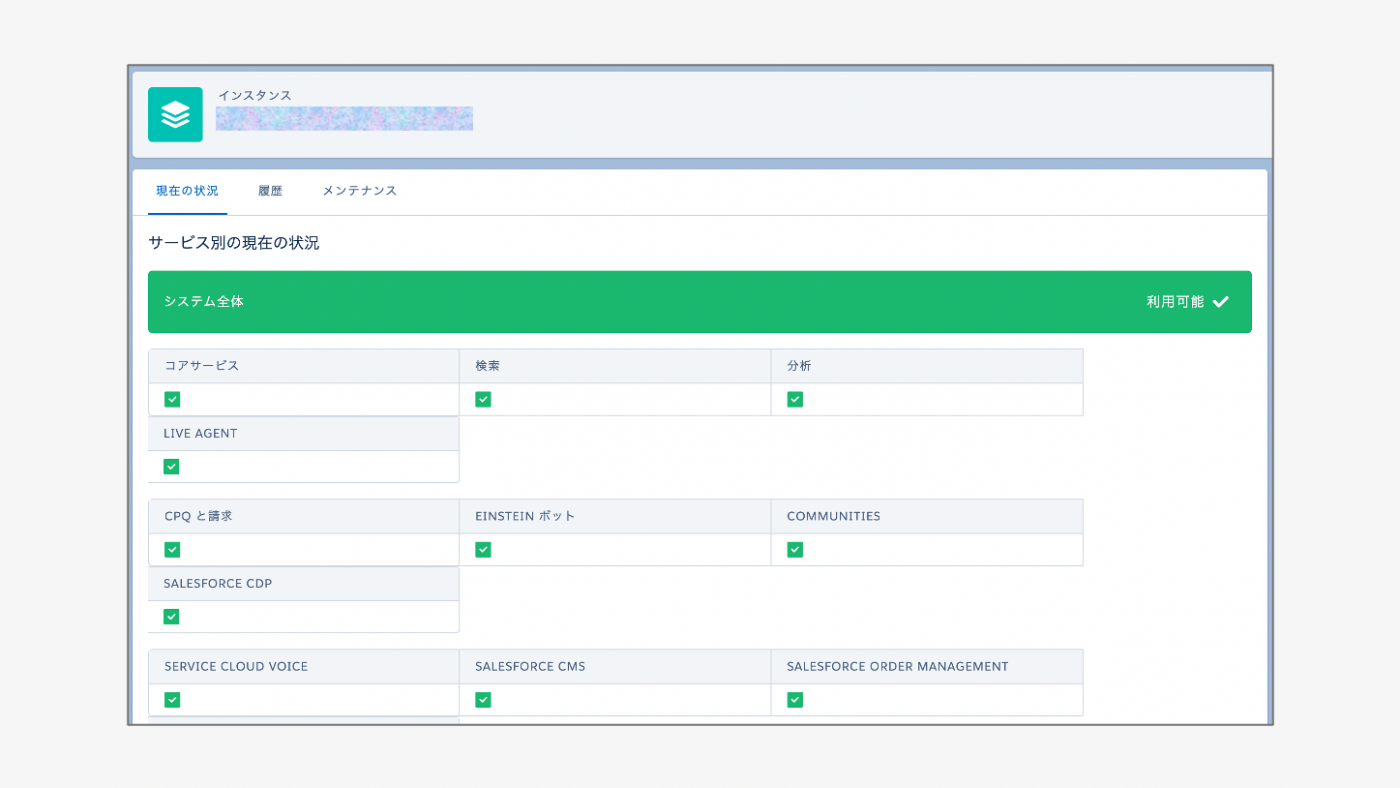
Task: Click the blurred instance name
Action: [345, 119]
